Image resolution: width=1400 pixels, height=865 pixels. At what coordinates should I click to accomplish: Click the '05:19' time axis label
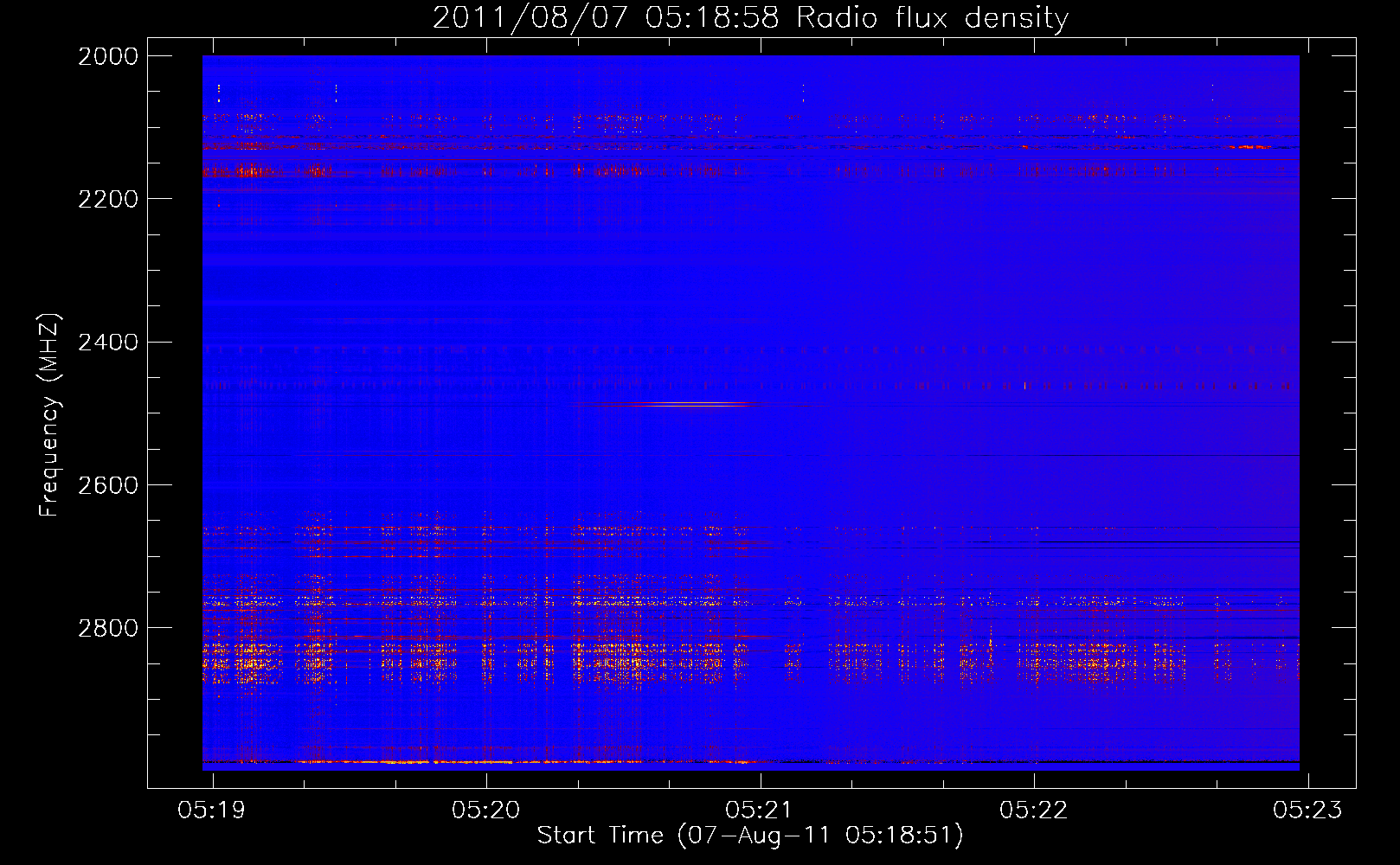[x=212, y=810]
